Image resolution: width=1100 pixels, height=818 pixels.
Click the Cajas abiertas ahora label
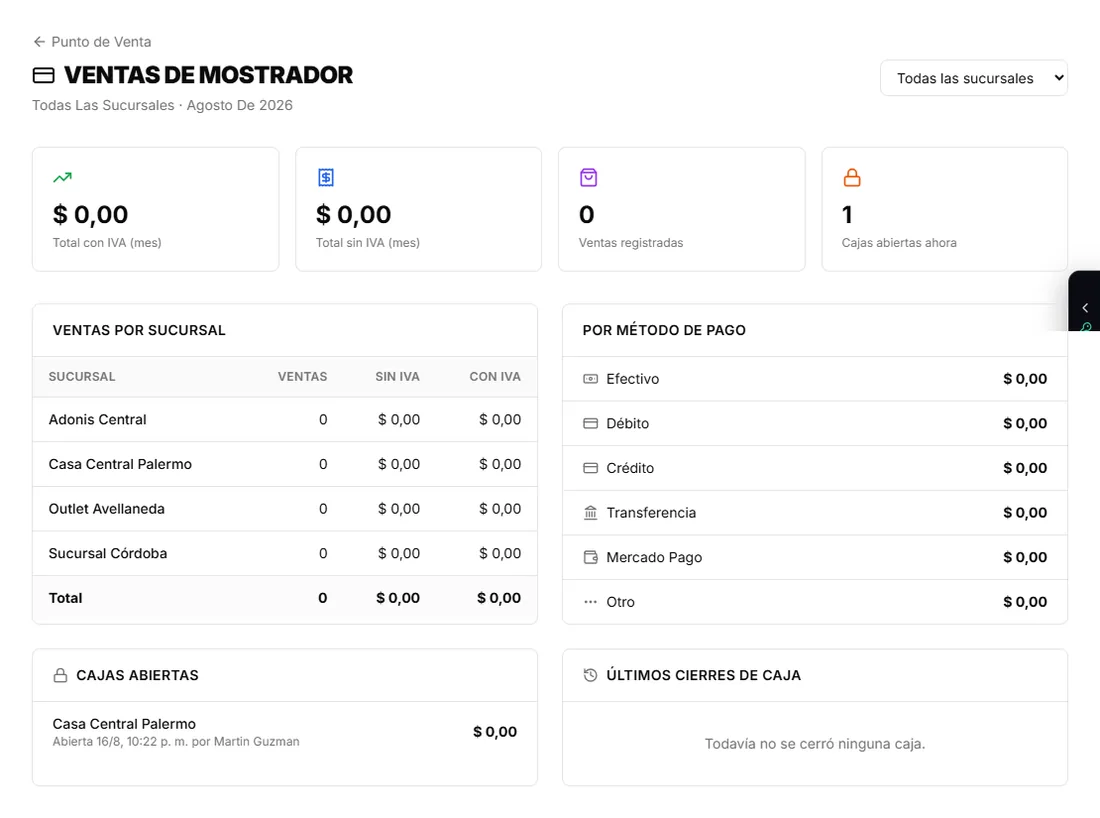point(899,243)
